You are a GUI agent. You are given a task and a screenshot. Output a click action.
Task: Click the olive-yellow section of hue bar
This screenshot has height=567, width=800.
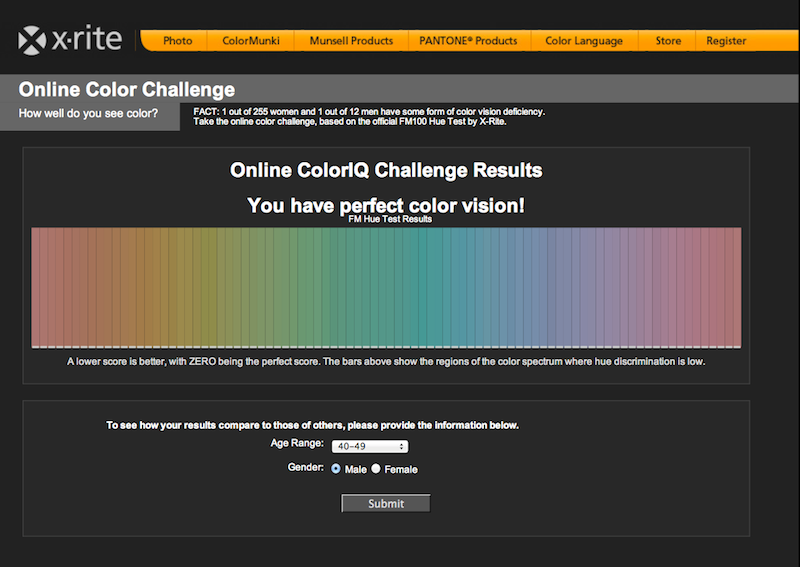click(204, 287)
